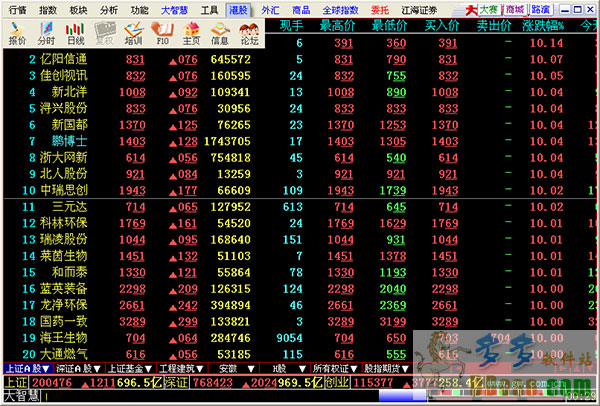This screenshot has height=406, width=600.
Task: Open the red 委托 menu
Action: click(380, 10)
